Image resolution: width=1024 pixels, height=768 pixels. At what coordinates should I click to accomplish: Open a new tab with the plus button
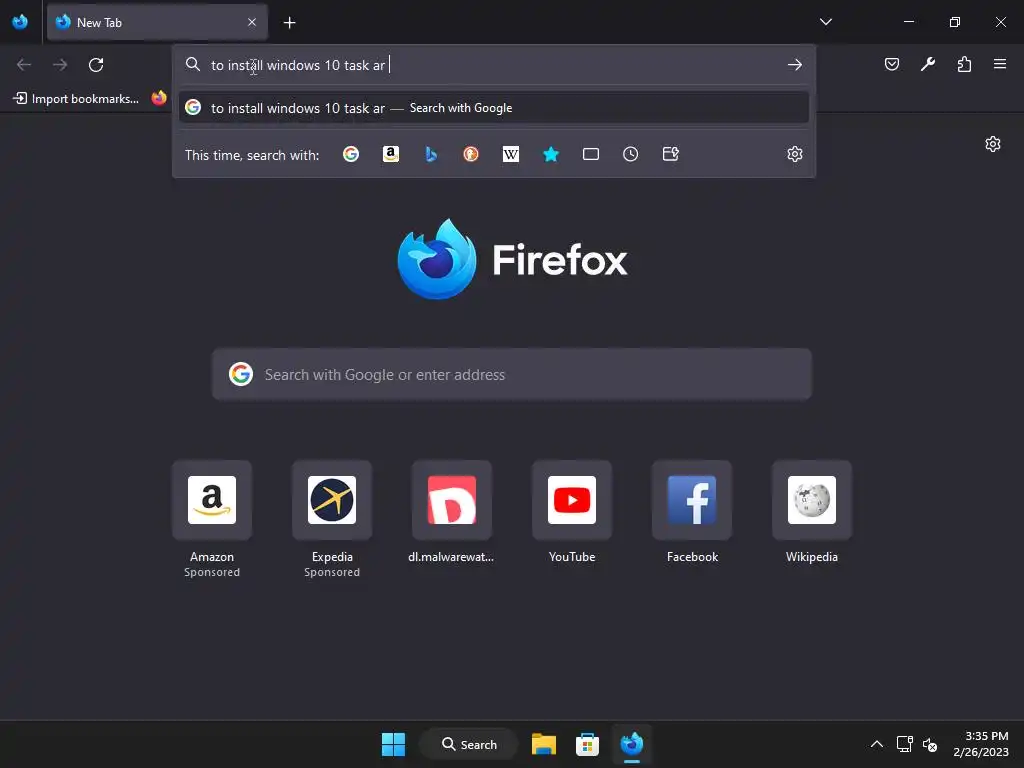point(289,23)
